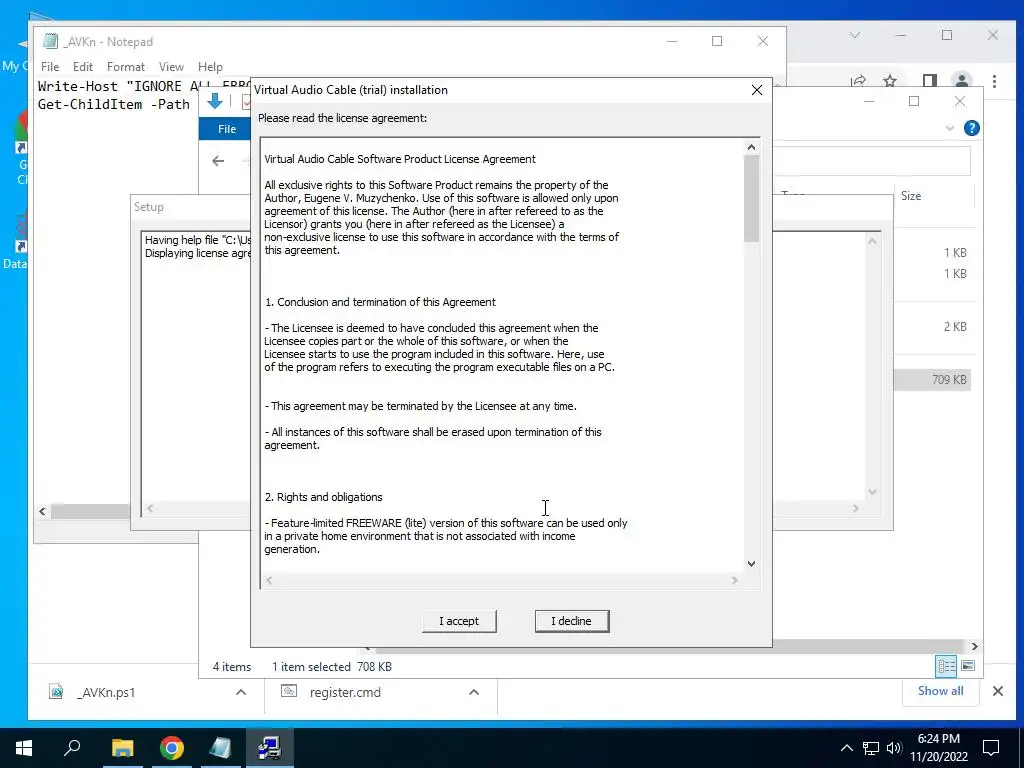This screenshot has width=1024, height=768.
Task: Bookmark page with Chrome star icon
Action: tap(889, 81)
